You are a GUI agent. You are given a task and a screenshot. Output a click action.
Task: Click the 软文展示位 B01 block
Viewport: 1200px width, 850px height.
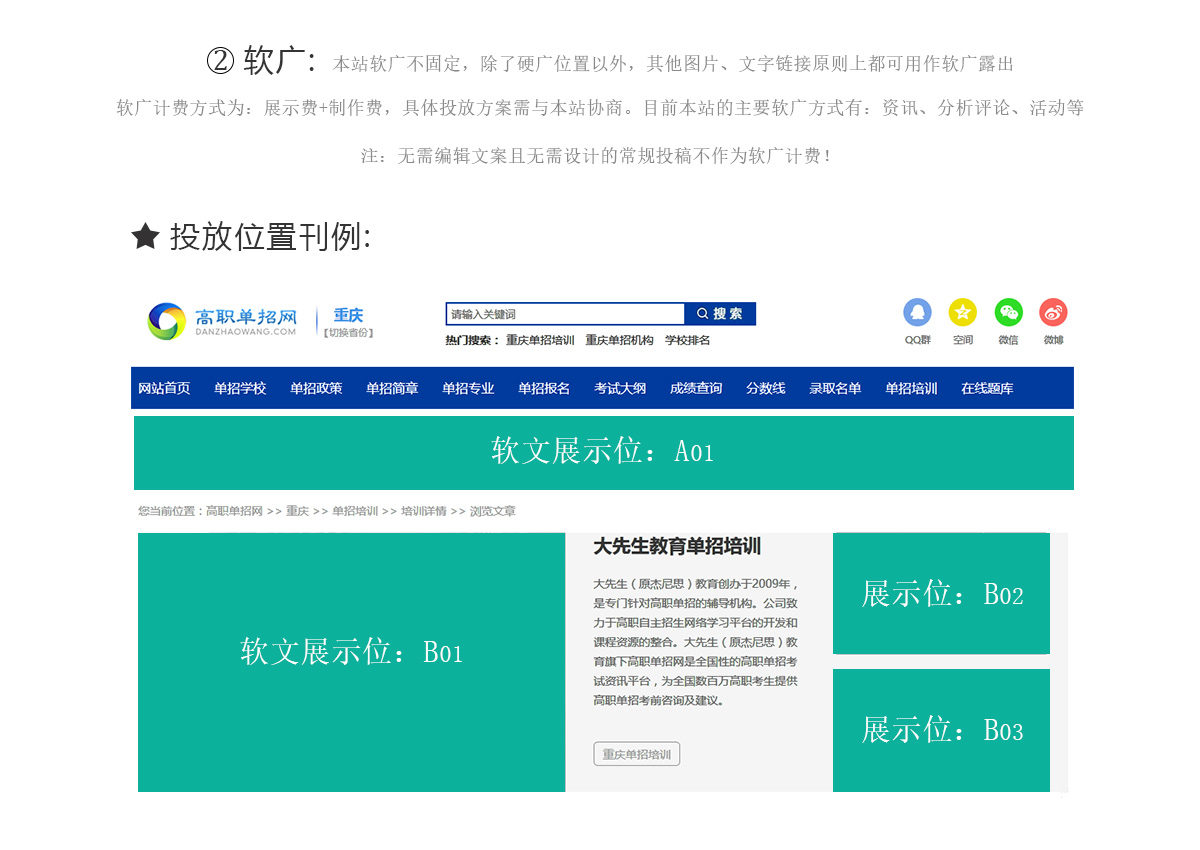[351, 662]
